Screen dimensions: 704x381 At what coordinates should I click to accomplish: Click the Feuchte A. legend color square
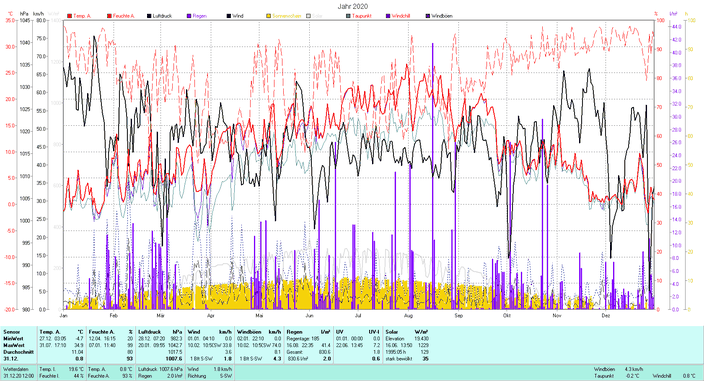[109, 16]
